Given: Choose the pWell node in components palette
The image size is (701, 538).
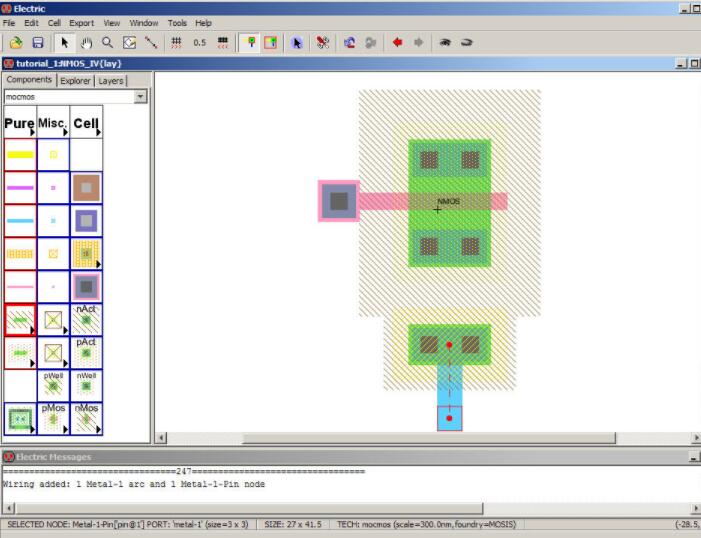Looking at the screenshot, I should (53, 386).
